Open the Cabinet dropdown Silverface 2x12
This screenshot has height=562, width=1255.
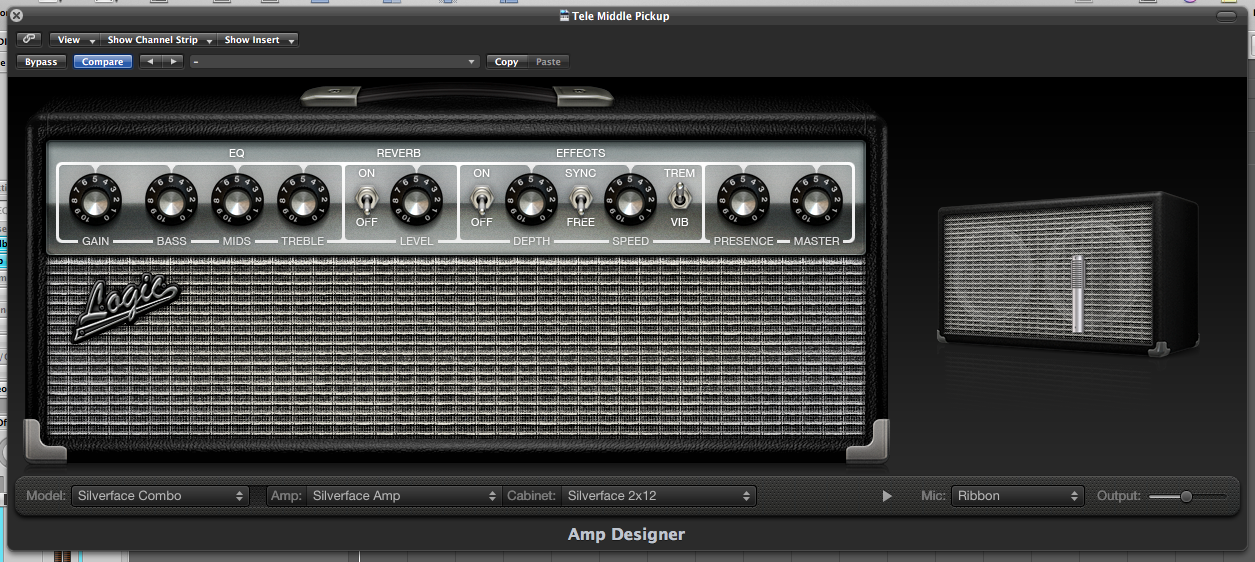point(659,496)
